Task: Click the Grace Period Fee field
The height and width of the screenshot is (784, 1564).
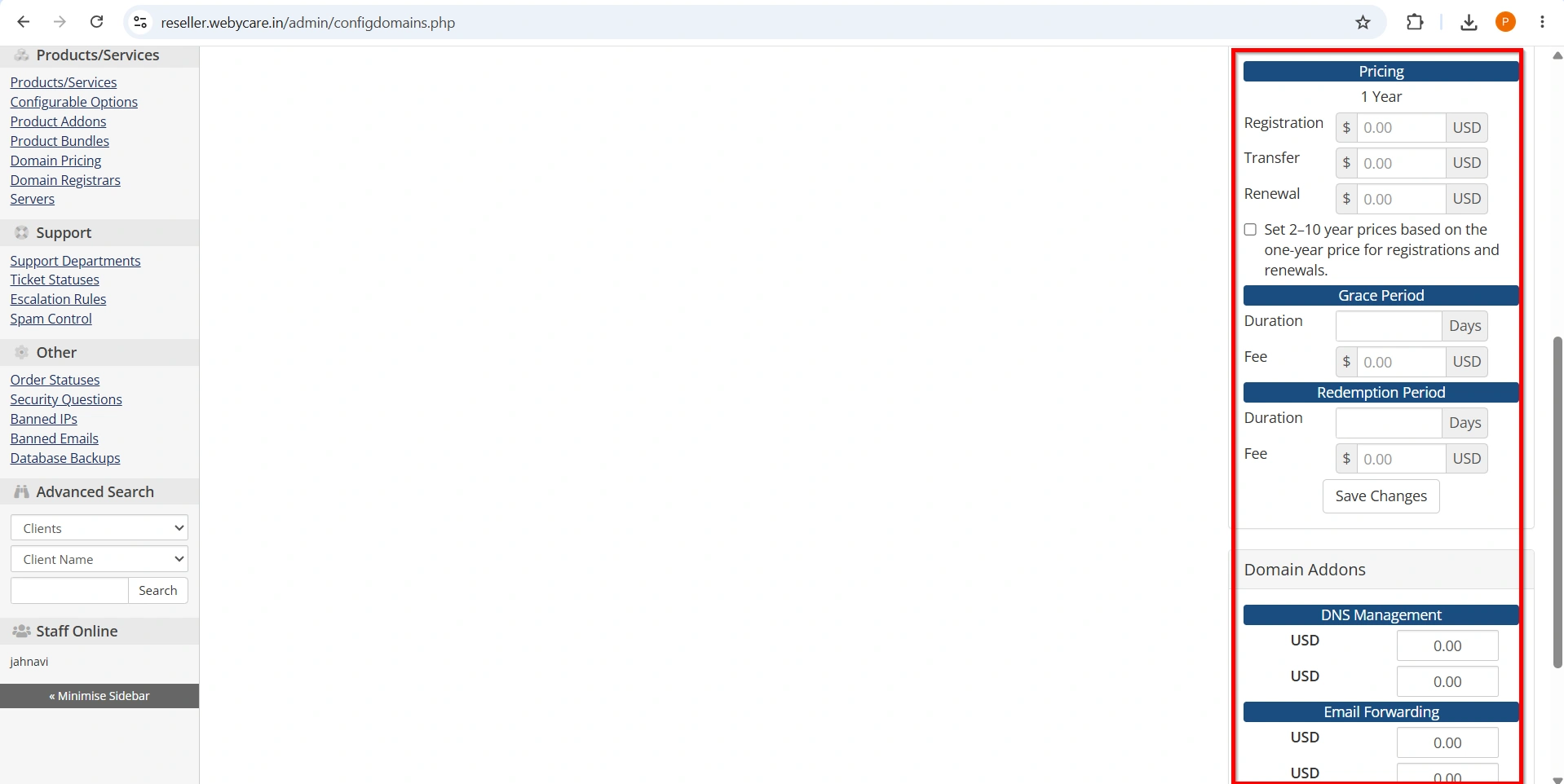Action: [1401, 362]
